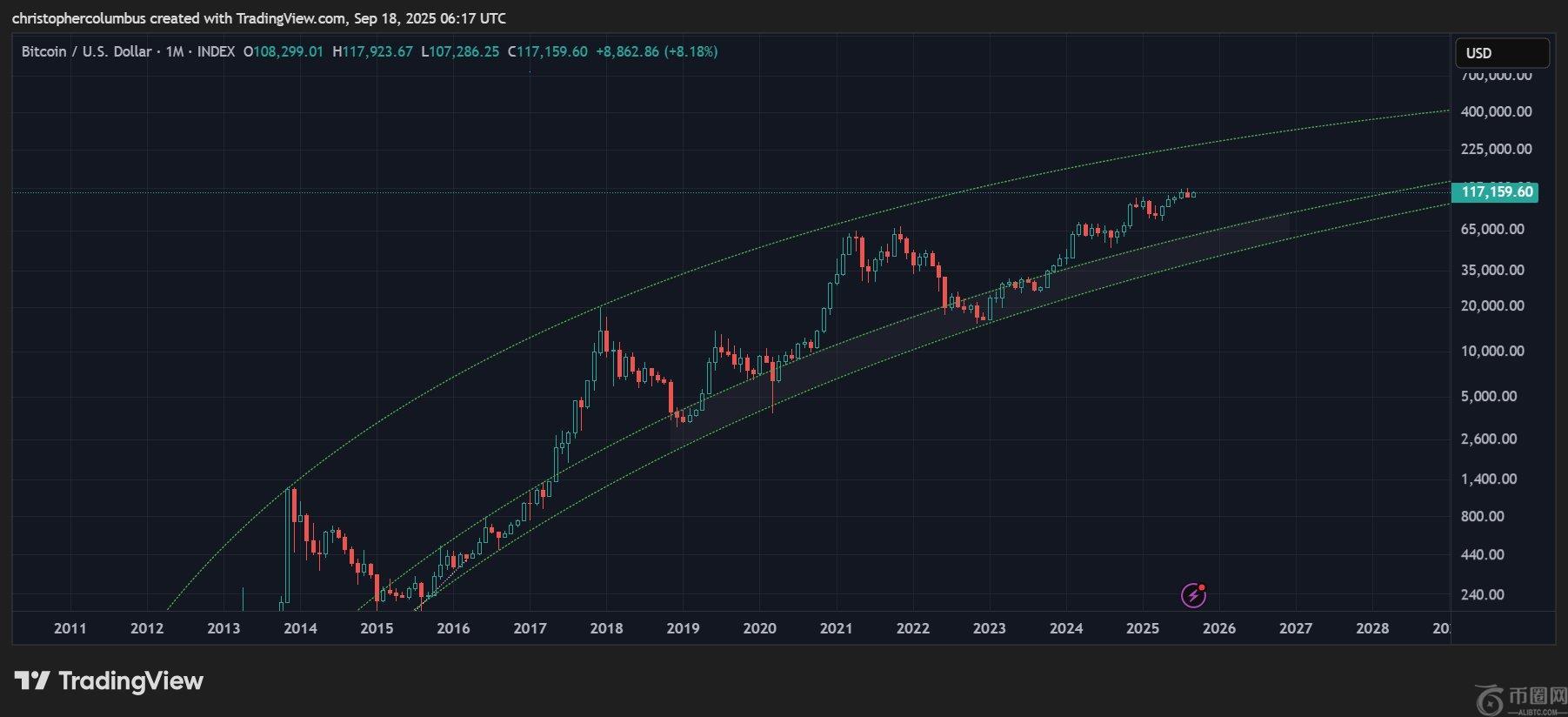The image size is (1568, 717).
Task: Select the 2021 label on time axis
Action: [836, 628]
